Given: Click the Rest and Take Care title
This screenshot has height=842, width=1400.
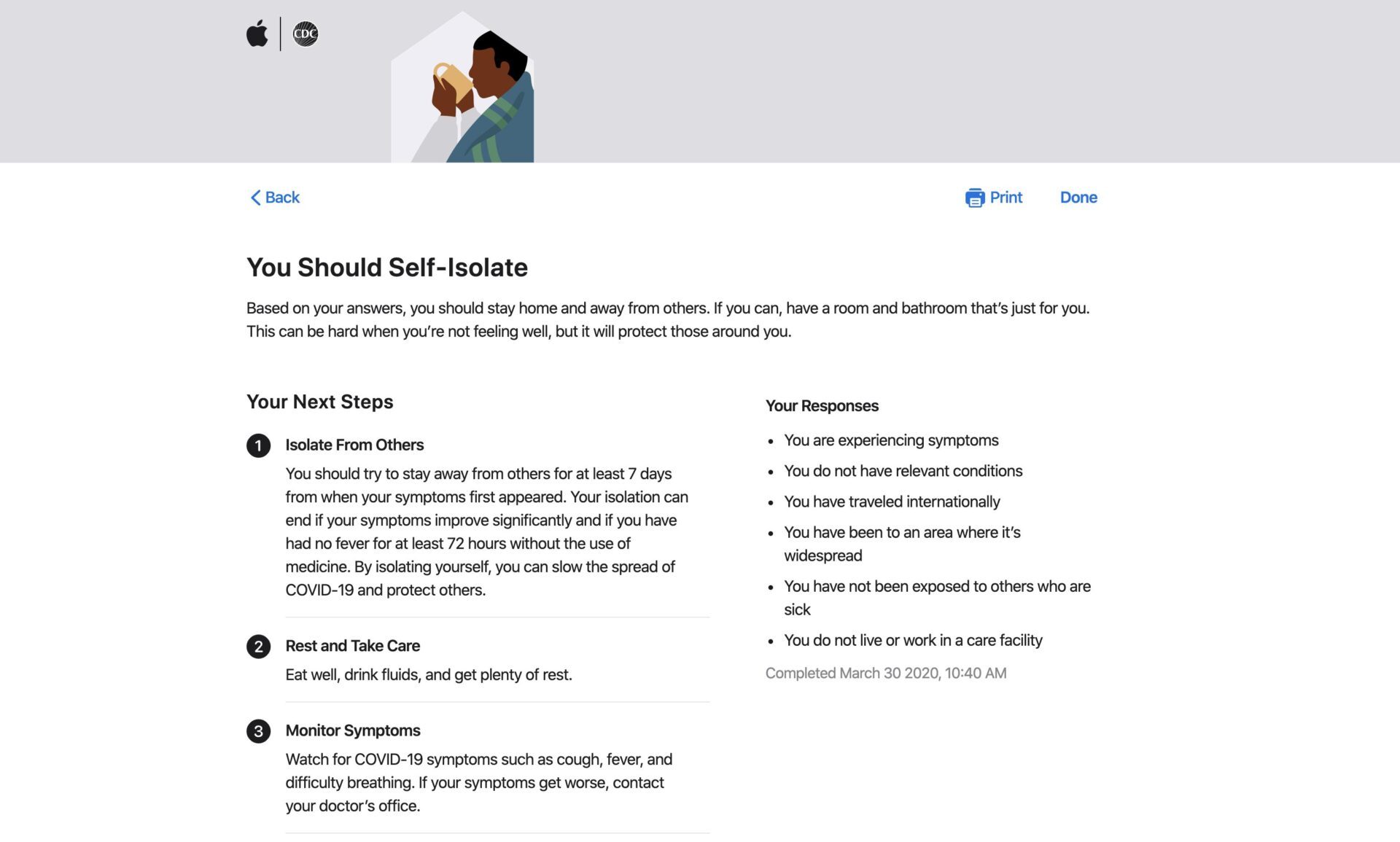Looking at the screenshot, I should pyautogui.click(x=352, y=646).
